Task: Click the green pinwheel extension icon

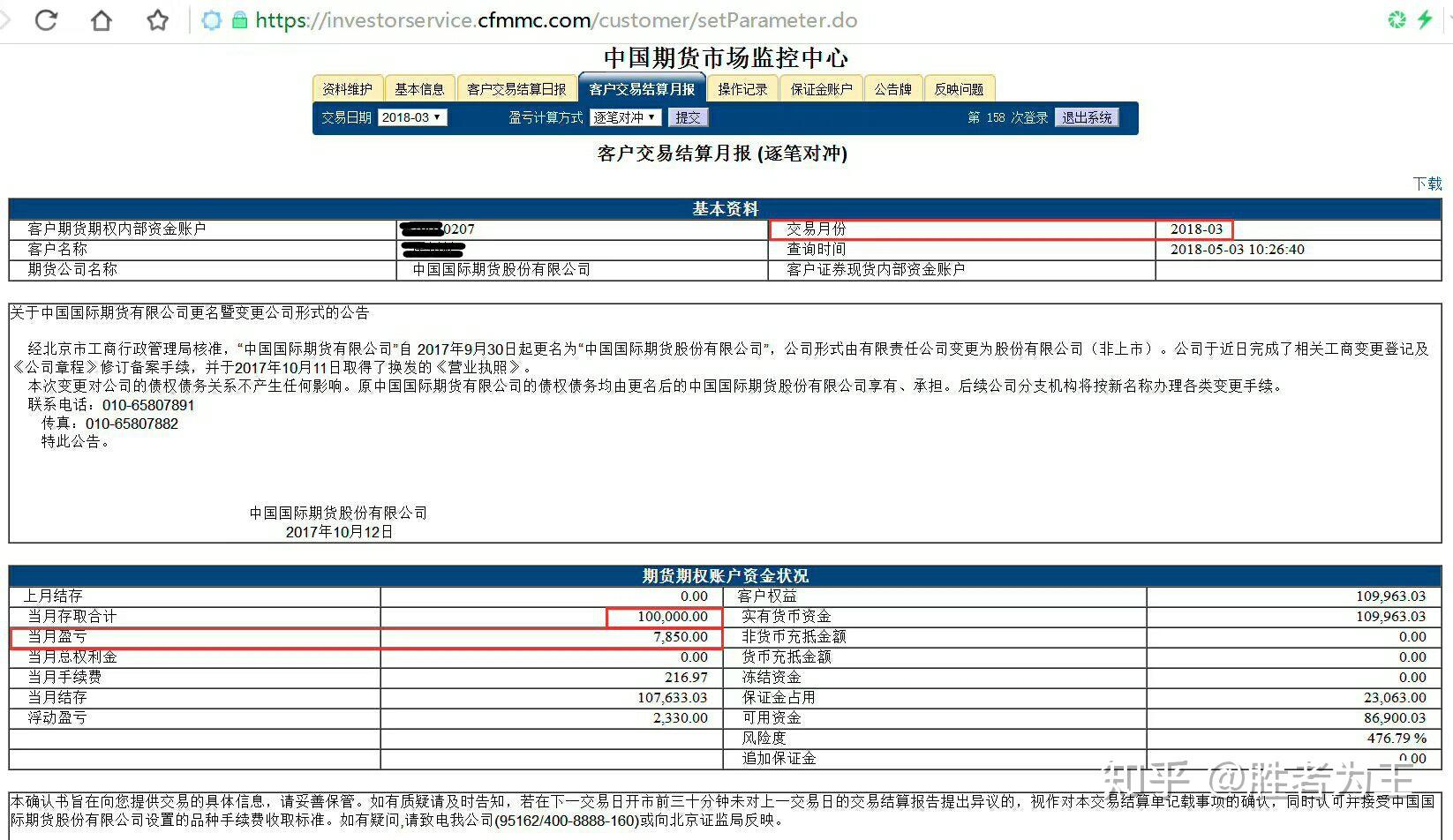Action: click(x=1397, y=19)
